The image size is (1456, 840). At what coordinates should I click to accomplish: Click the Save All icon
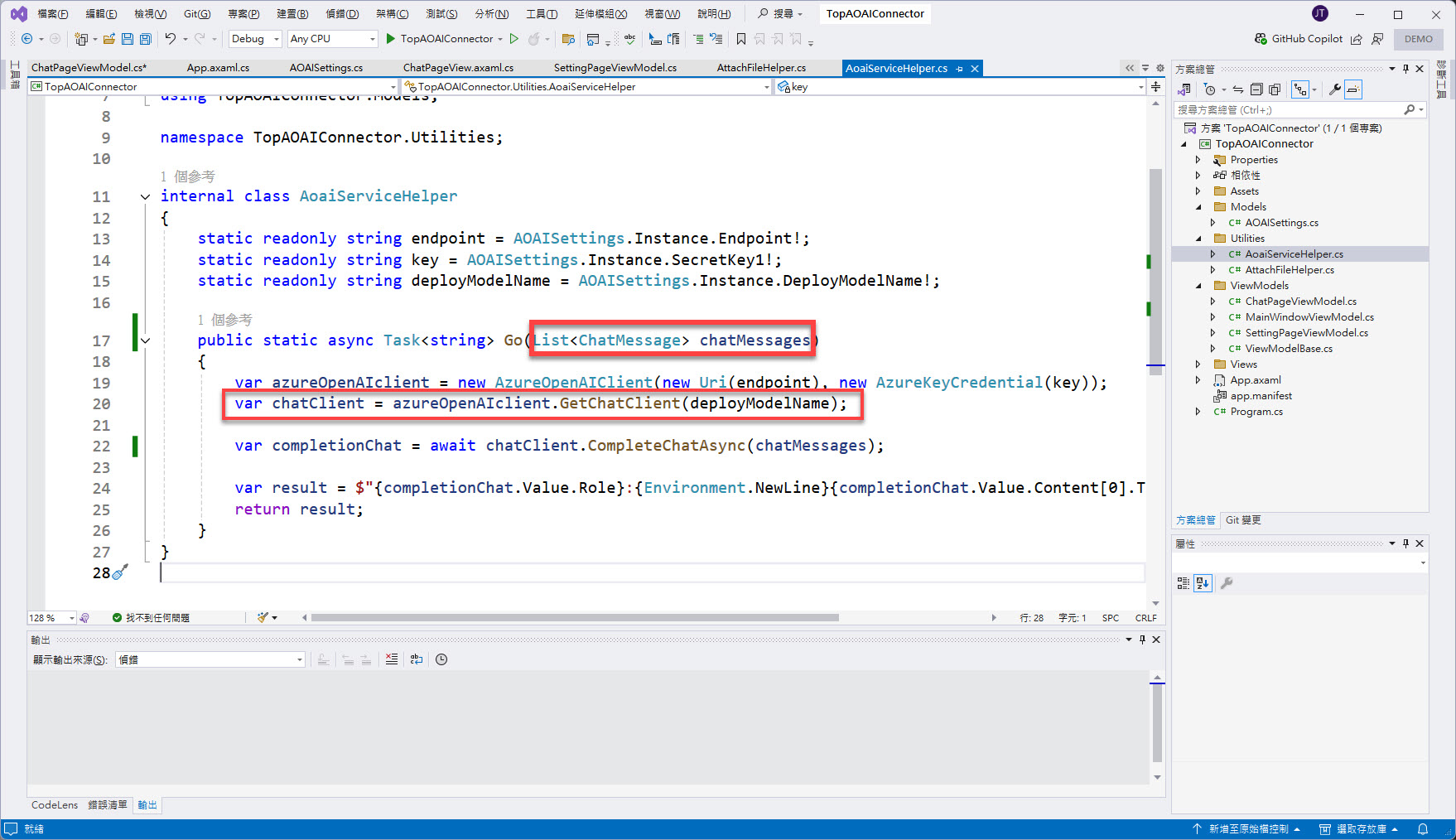click(146, 39)
